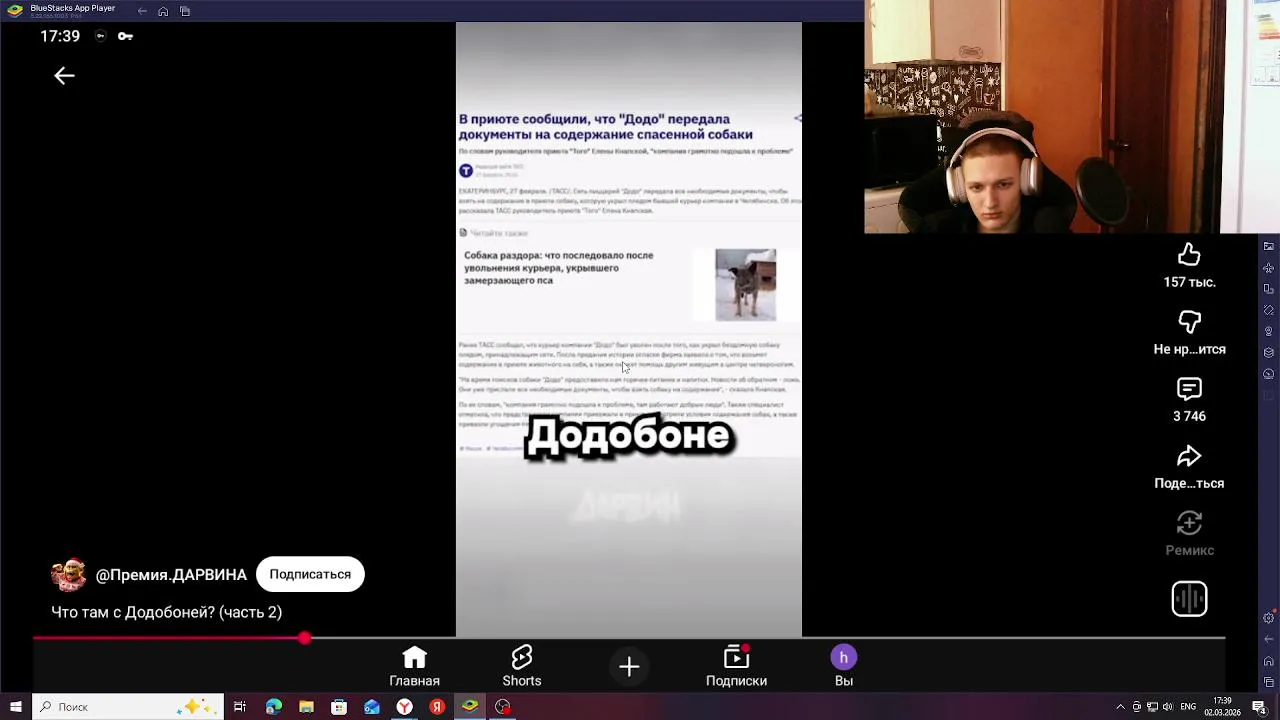Open the Windows Start menu
Viewport: 1280px width, 720px height.
pos(15,707)
